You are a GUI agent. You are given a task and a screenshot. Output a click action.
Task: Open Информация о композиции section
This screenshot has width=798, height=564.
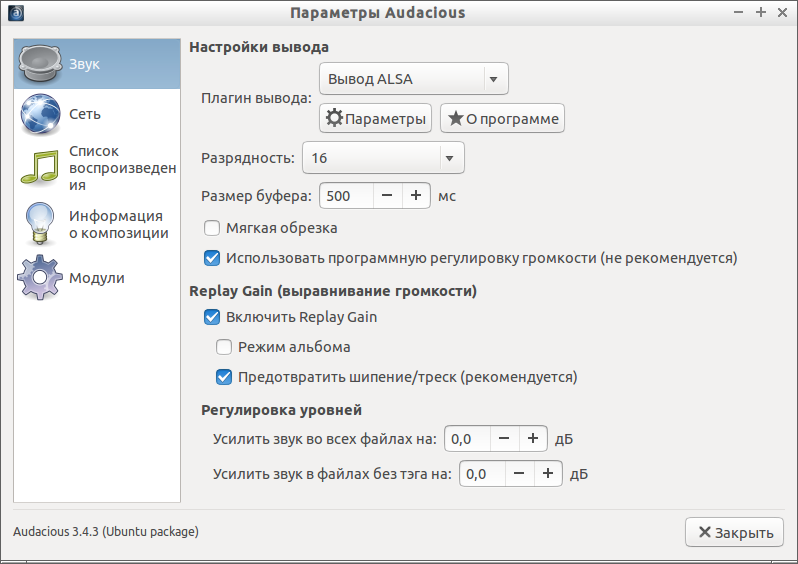[x=118, y=224]
